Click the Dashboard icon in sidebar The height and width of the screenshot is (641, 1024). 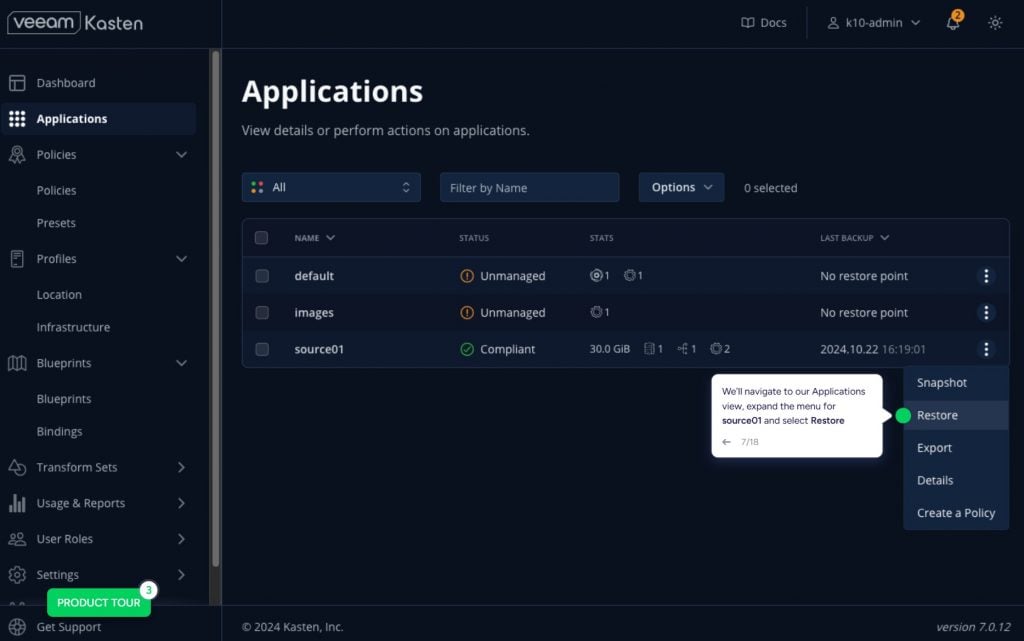tap(17, 83)
